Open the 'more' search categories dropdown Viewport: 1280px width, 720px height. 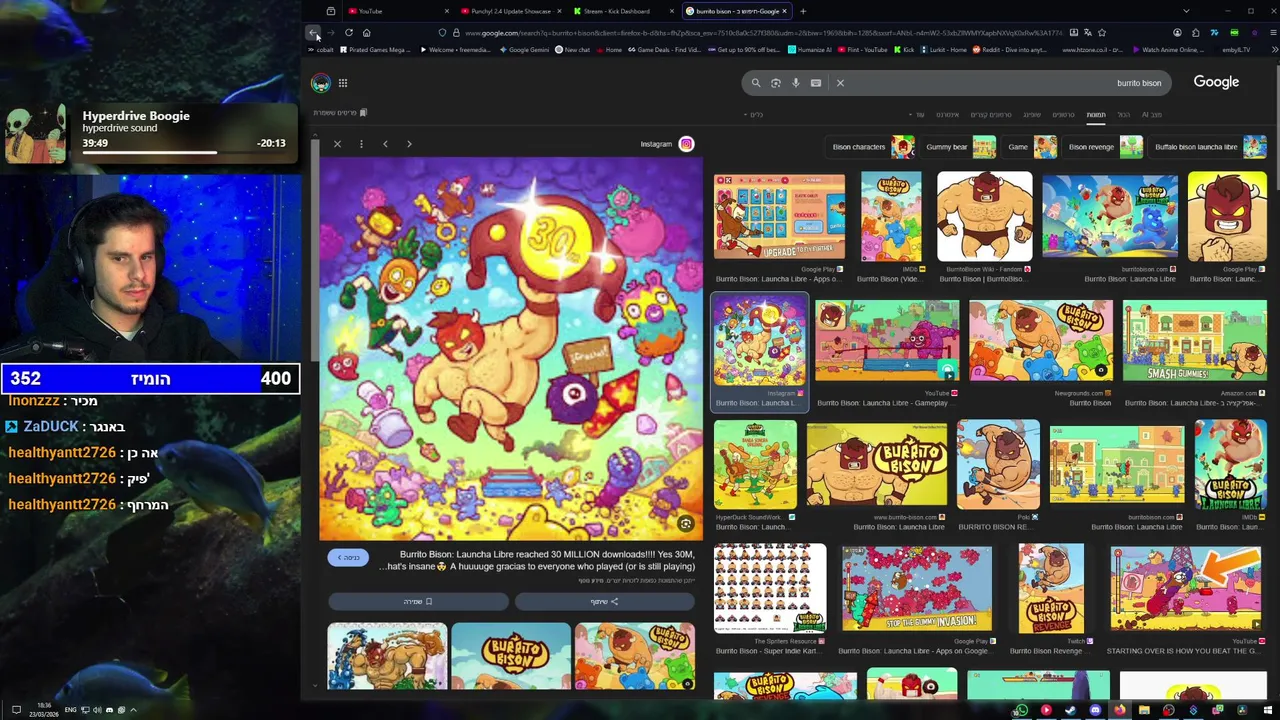click(x=917, y=115)
